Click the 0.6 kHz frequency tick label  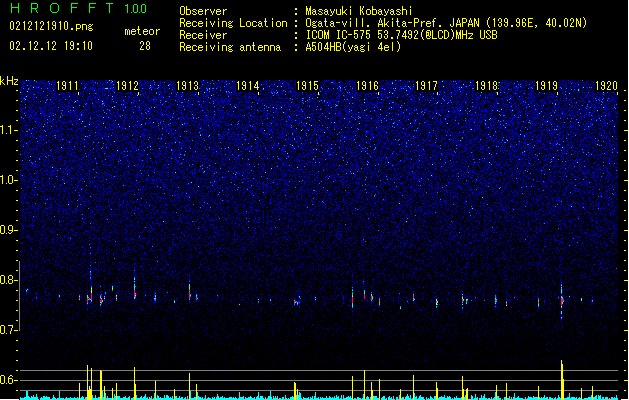click(9, 380)
